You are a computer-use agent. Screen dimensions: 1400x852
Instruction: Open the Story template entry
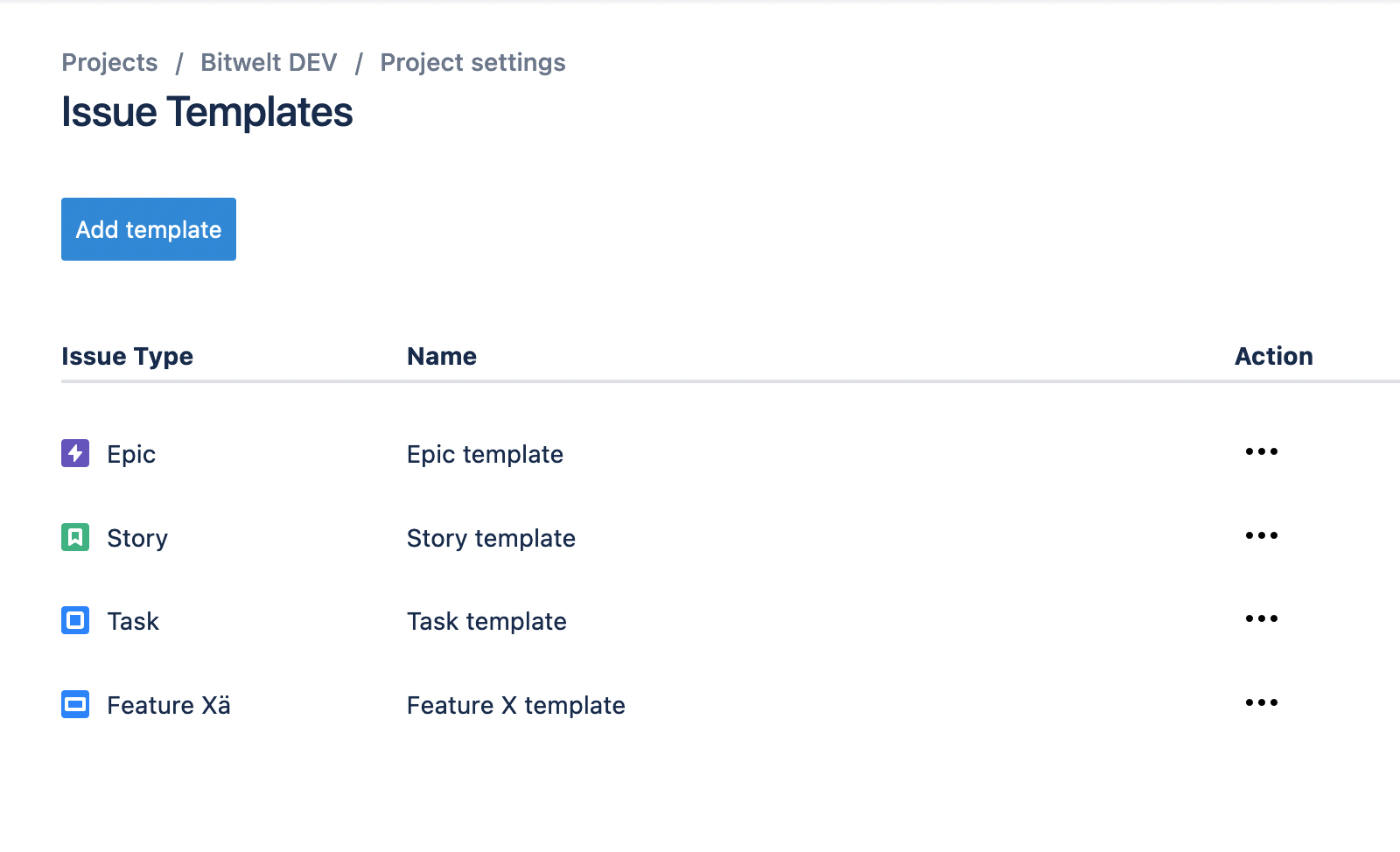pyautogui.click(x=491, y=538)
